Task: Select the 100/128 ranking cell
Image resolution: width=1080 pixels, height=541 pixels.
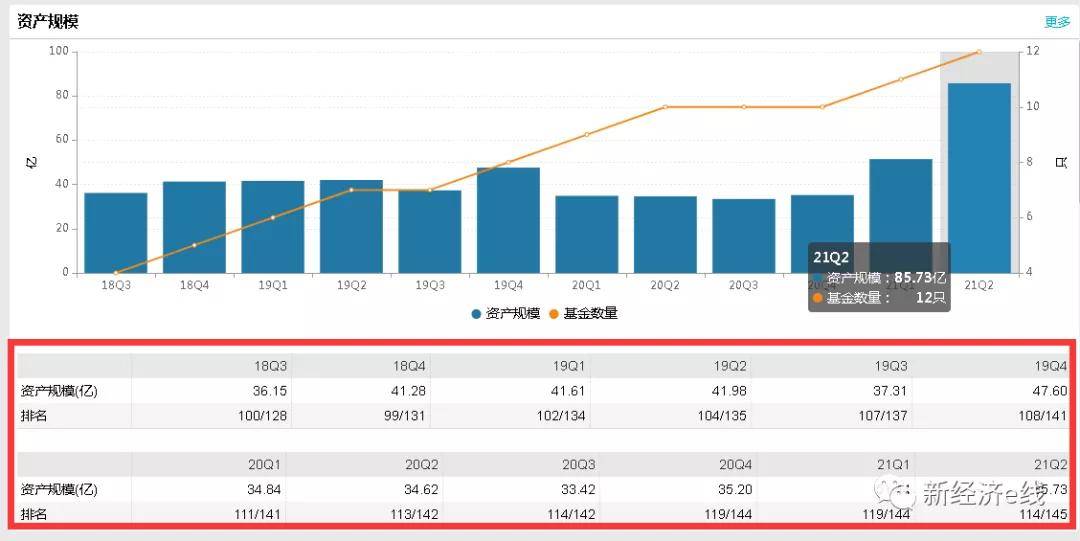Action: click(260, 416)
